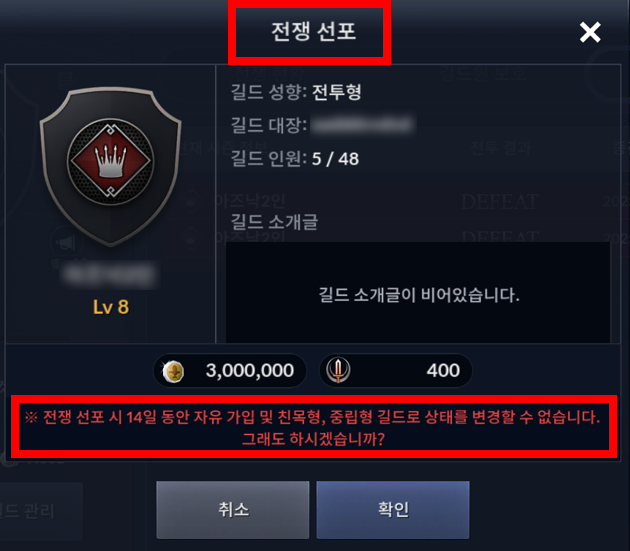Screen dimensions: 630x551
Task: Click the dimmed 길드 관리 button
Action: point(28,511)
